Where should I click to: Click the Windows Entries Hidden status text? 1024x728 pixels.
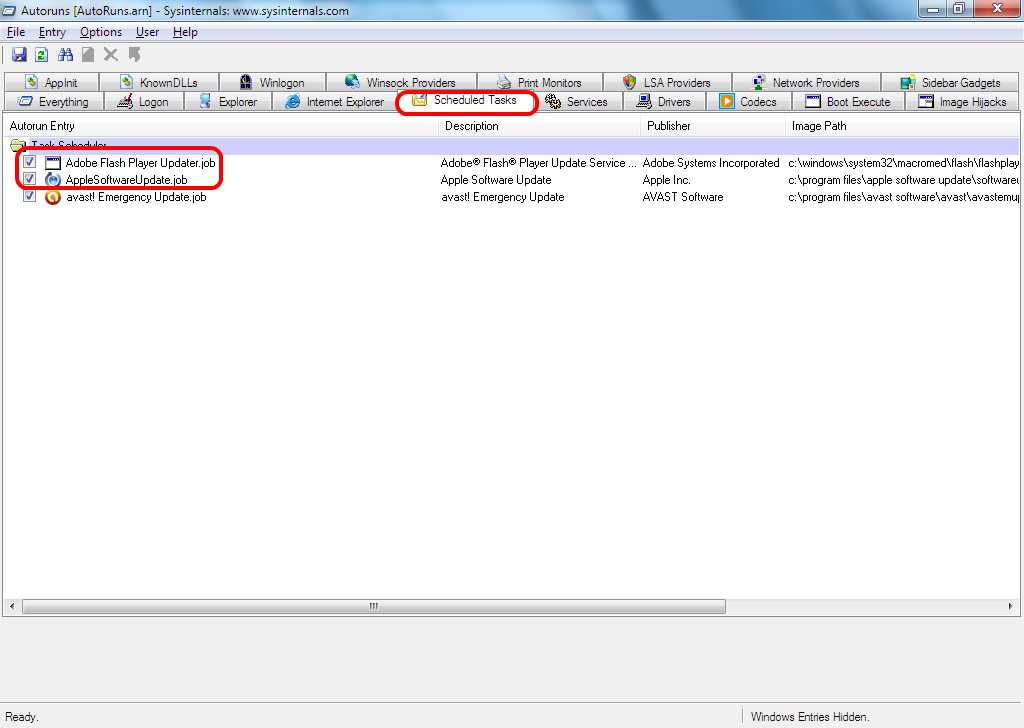coord(810,716)
